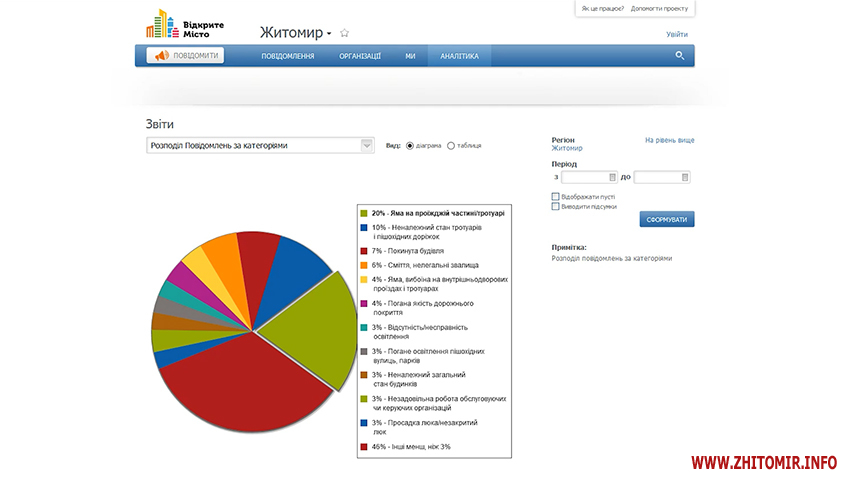This screenshot has width=850, height=478.
Task: Tick the Виводити підсумки checkbox
Action: 556,206
